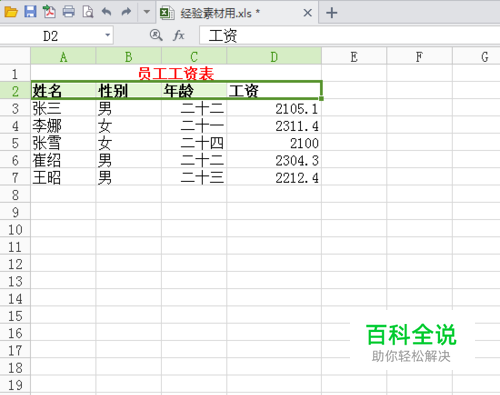The image size is (500, 395).
Task: Select salary cell 2212.4
Action: point(274,177)
